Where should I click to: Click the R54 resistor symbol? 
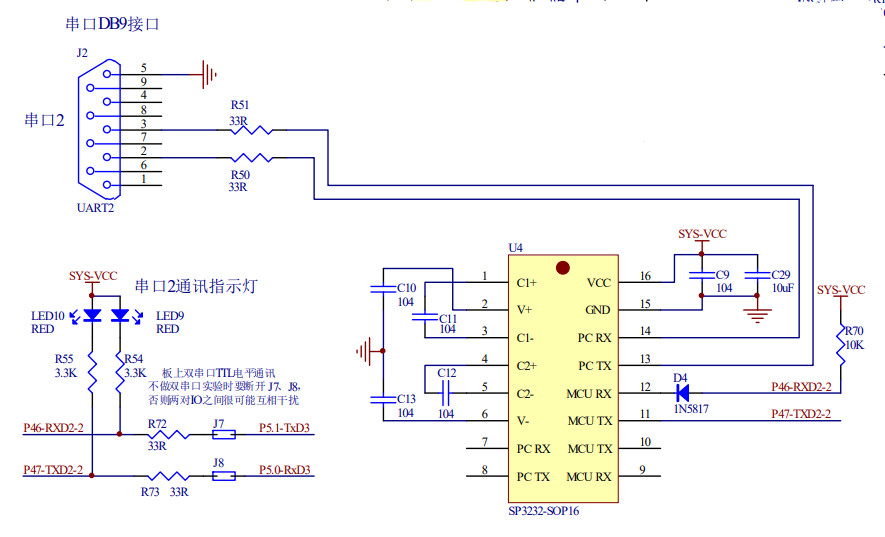click(120, 372)
